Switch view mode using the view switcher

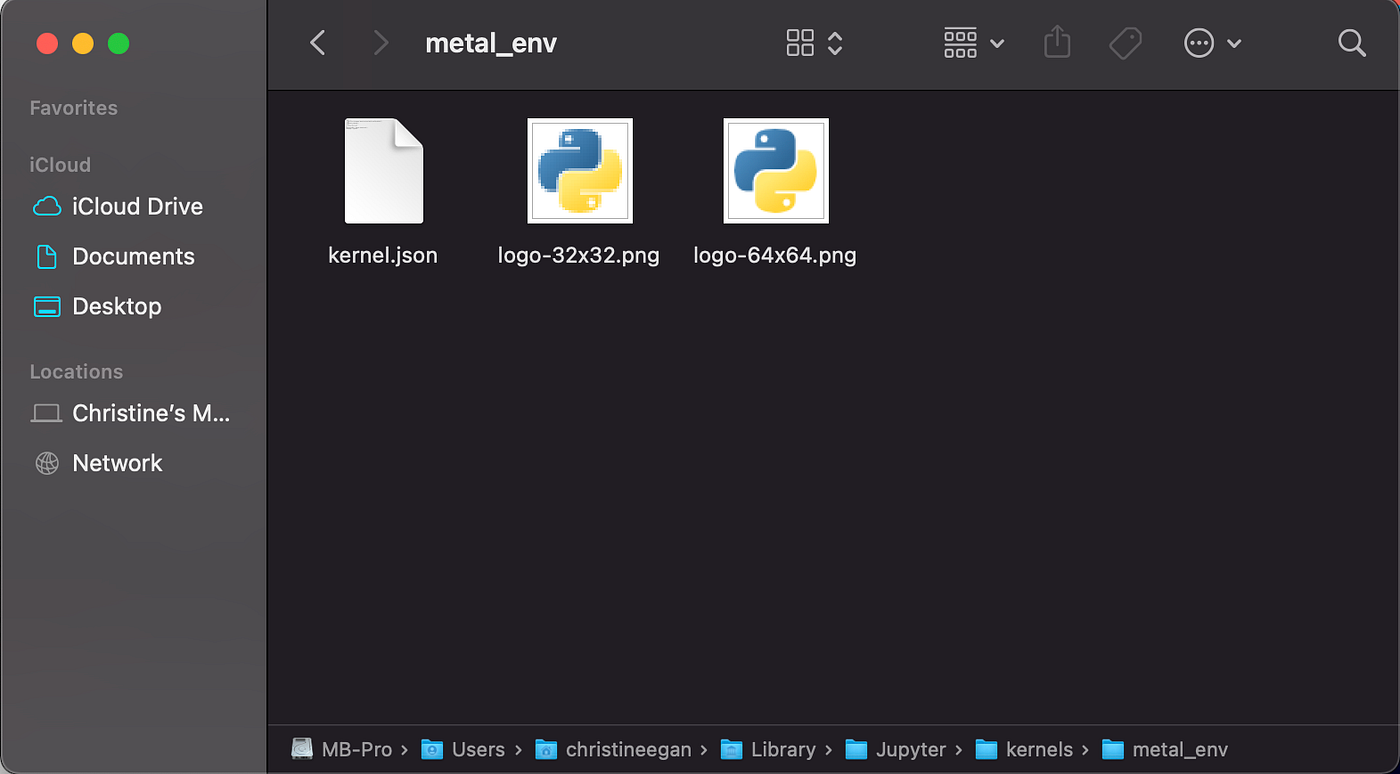pos(960,43)
